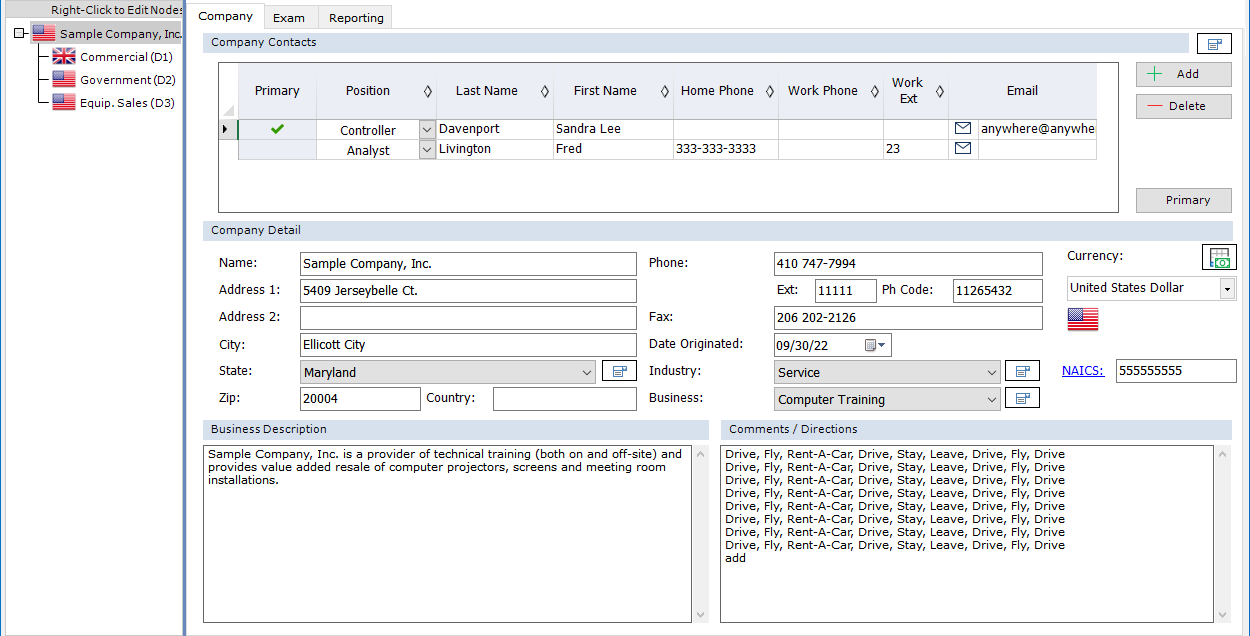Screen dimensions: 1250x636
Task: Open the United States Dollar currency dropdown
Action: [x=1227, y=288]
